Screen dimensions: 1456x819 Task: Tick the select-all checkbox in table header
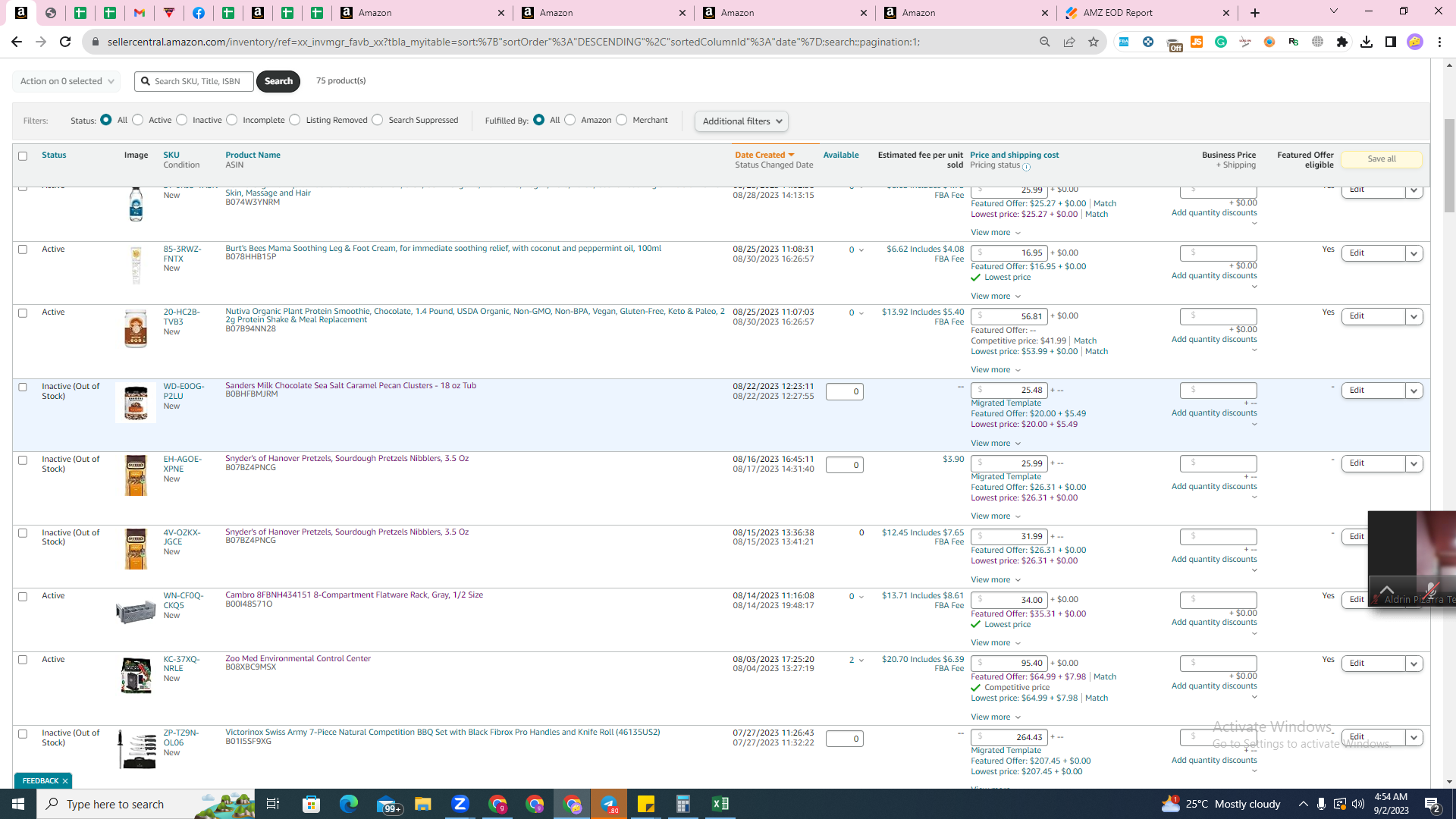point(23,156)
